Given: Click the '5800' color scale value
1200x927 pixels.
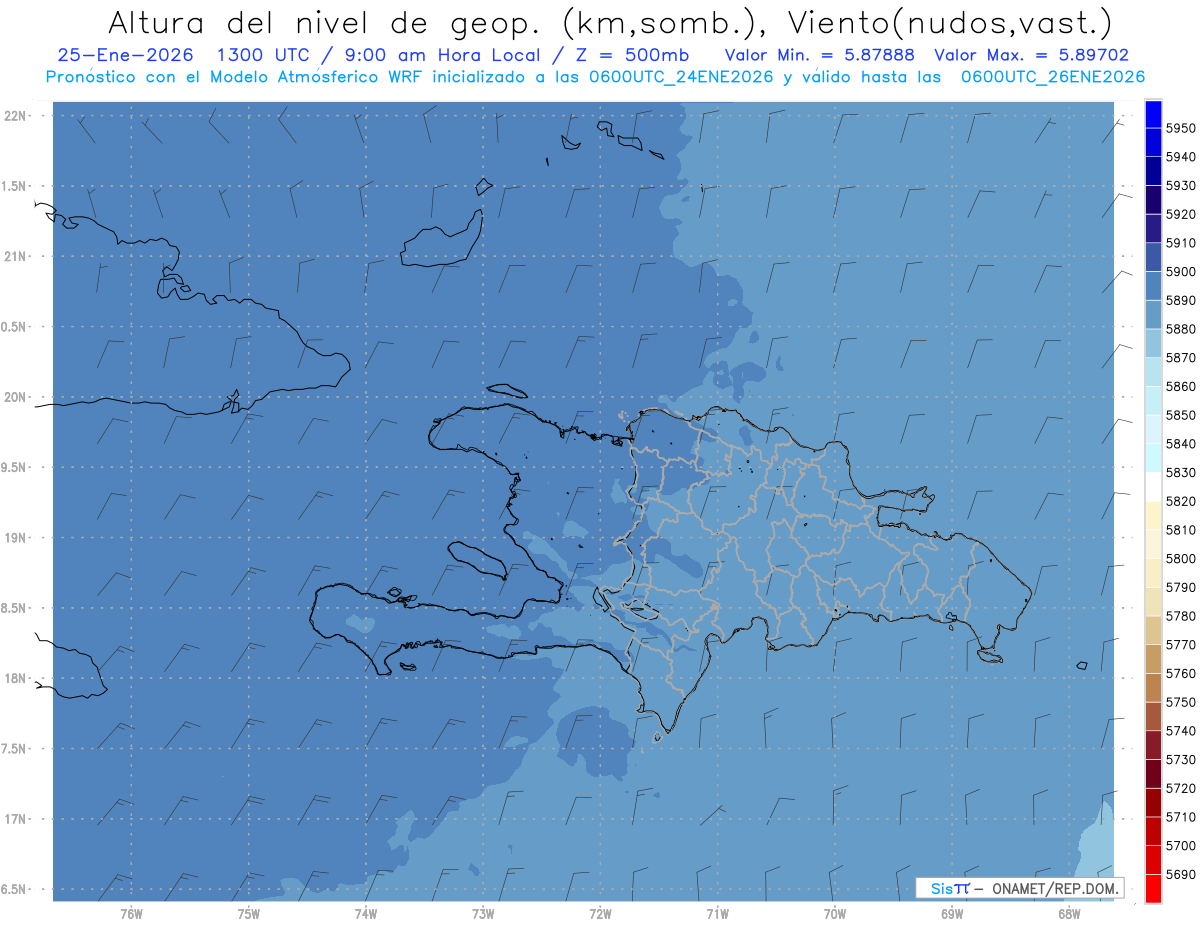Looking at the screenshot, I should (x=1180, y=558).
